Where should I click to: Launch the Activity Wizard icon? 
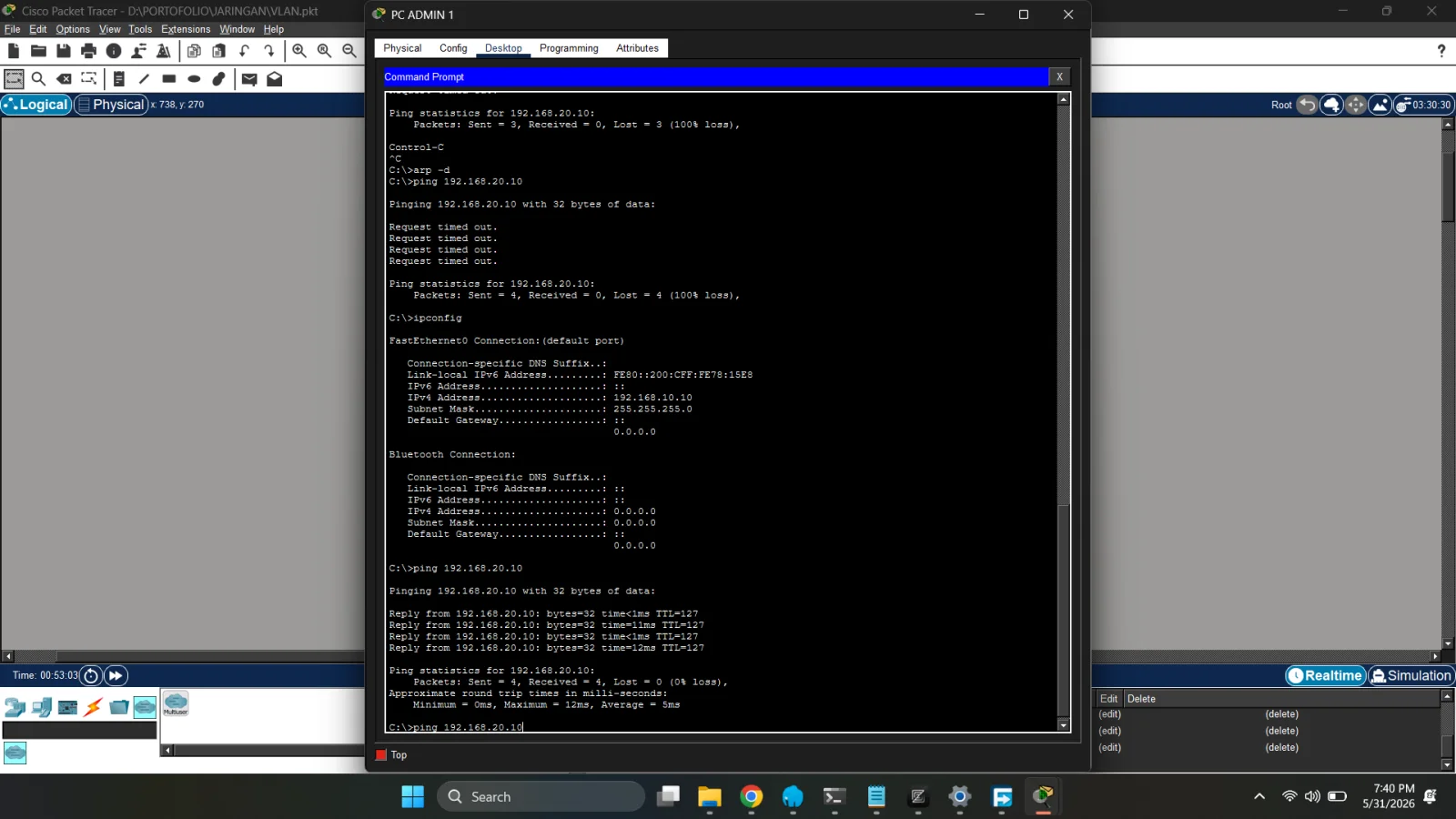pyautogui.click(x=164, y=51)
